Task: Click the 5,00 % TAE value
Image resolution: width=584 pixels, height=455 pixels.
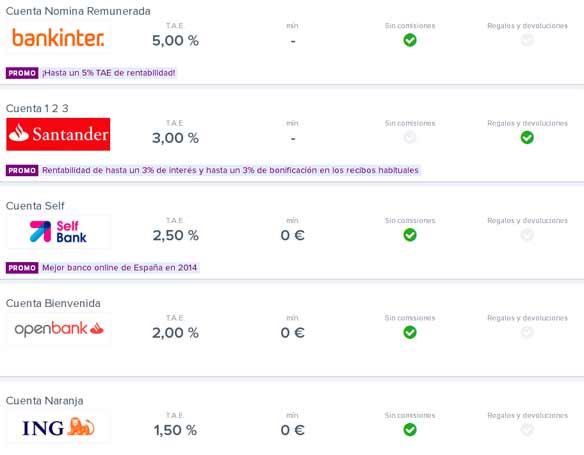Action: click(175, 41)
